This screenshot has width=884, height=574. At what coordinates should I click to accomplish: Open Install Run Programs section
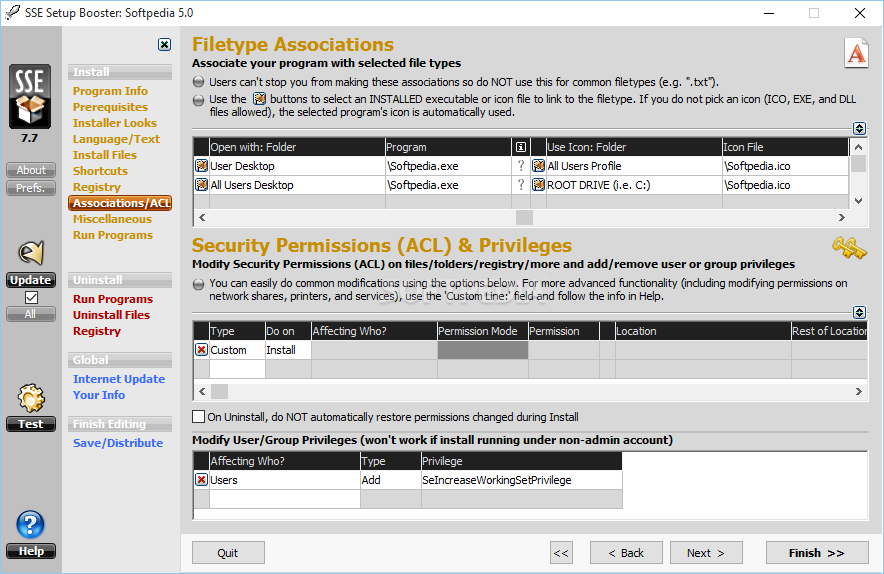[113, 235]
